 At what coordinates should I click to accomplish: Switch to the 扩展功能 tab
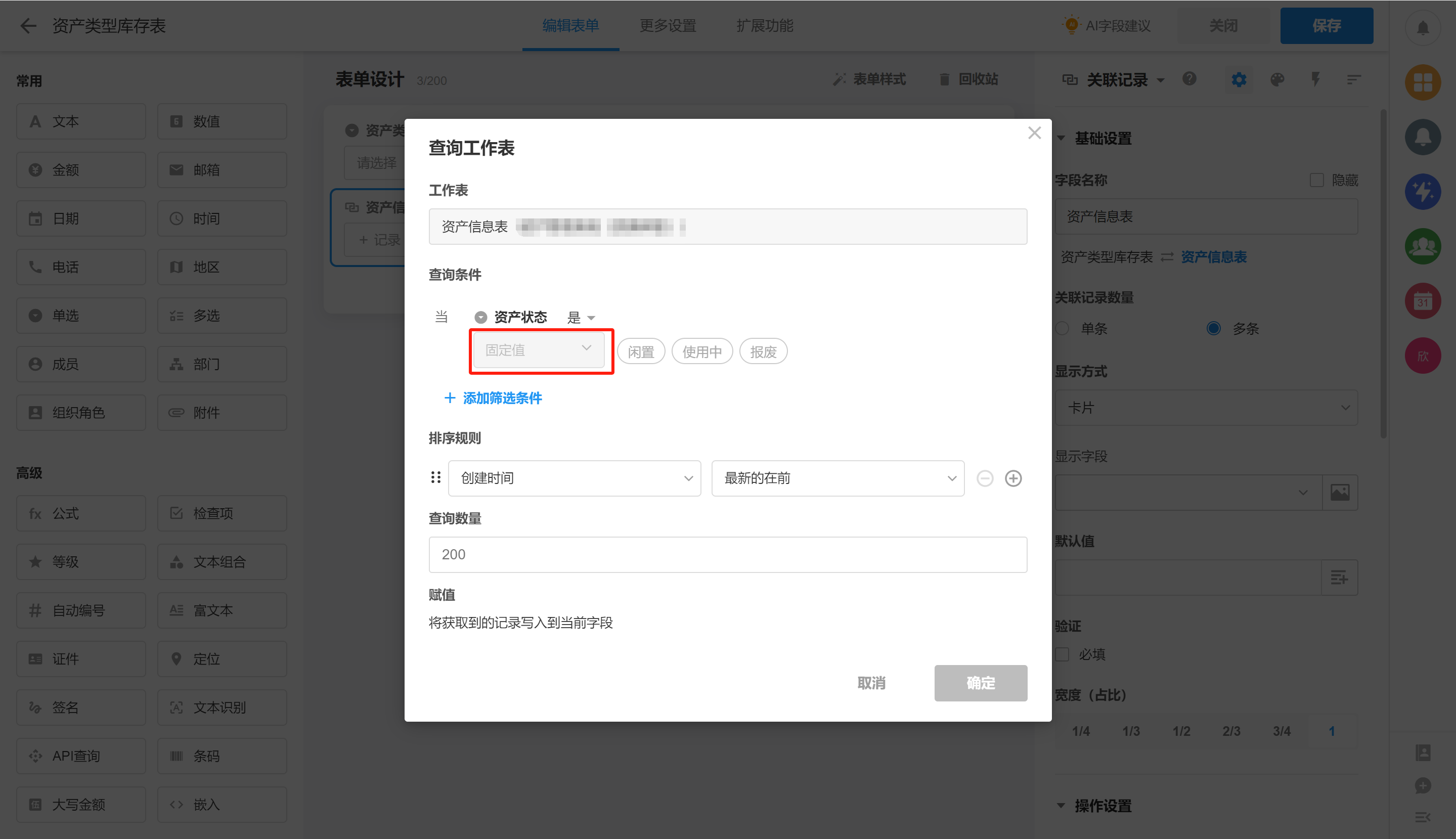point(765,26)
